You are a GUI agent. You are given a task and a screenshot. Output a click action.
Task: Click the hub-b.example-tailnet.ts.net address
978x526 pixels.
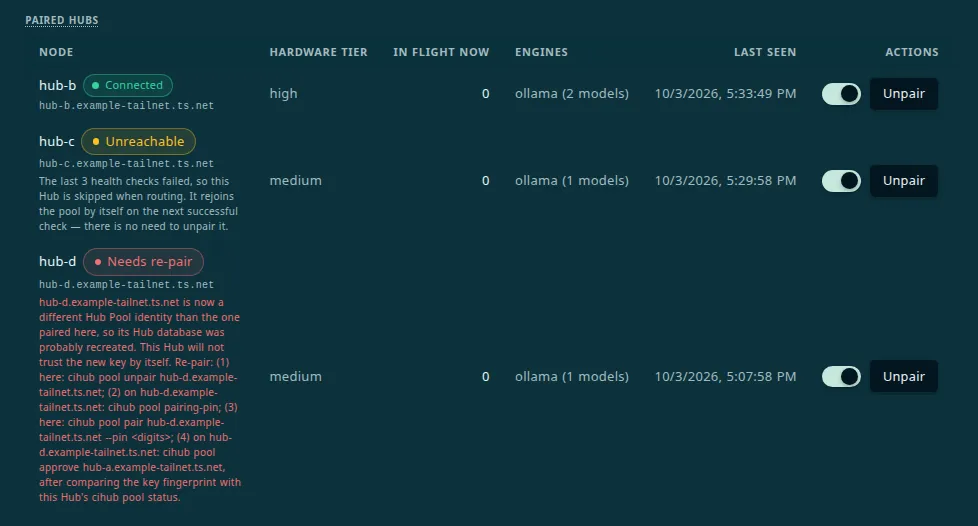coord(127,106)
